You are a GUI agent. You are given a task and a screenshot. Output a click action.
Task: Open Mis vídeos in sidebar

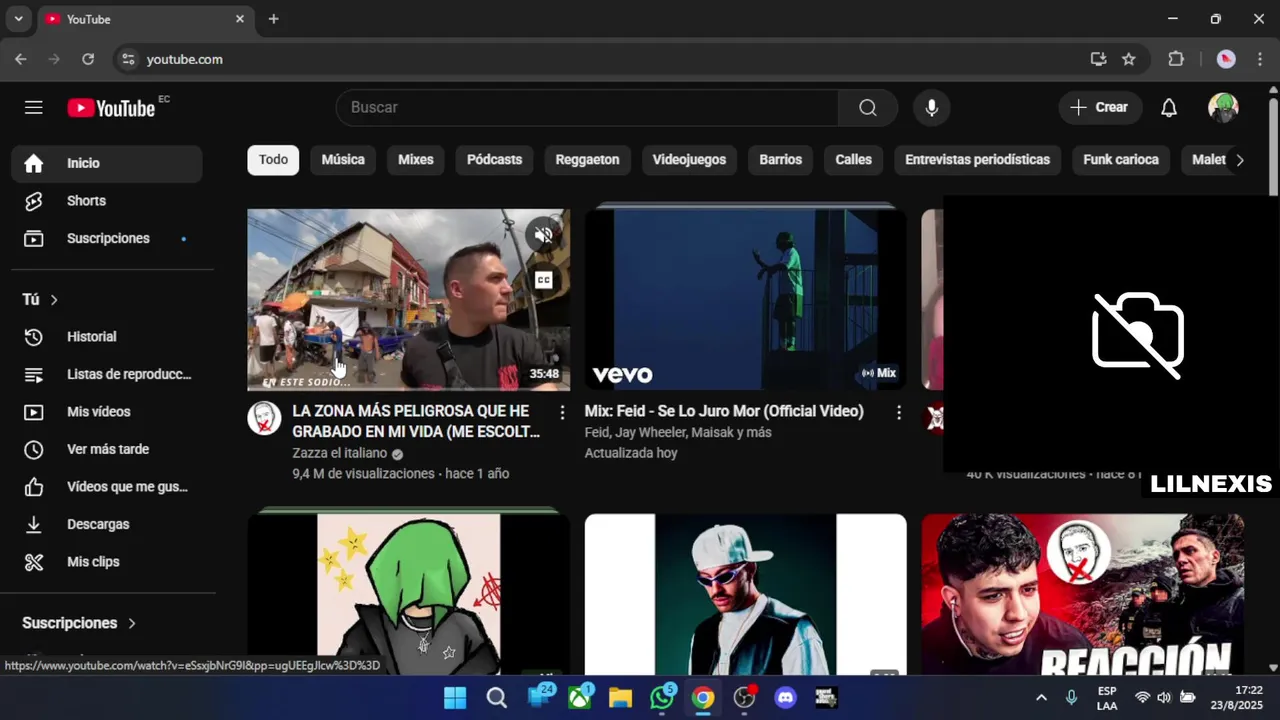click(107, 412)
